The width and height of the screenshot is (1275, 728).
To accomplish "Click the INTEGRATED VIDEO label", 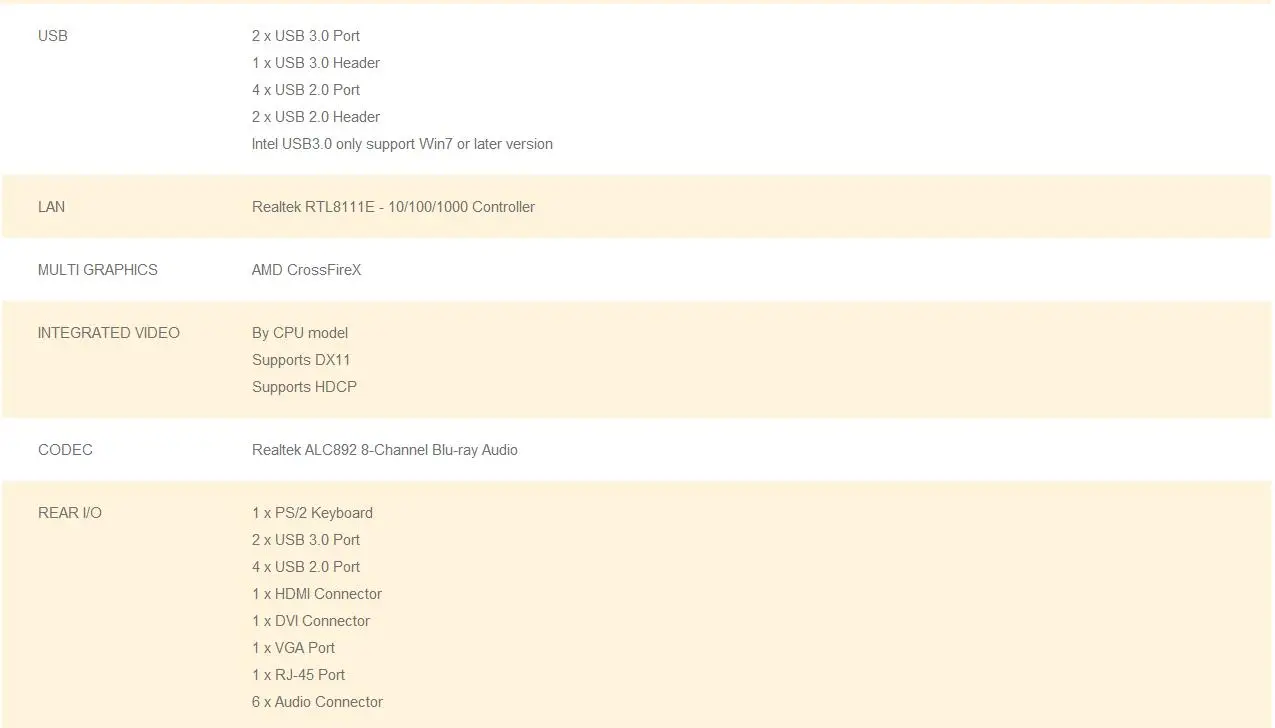I will (109, 333).
